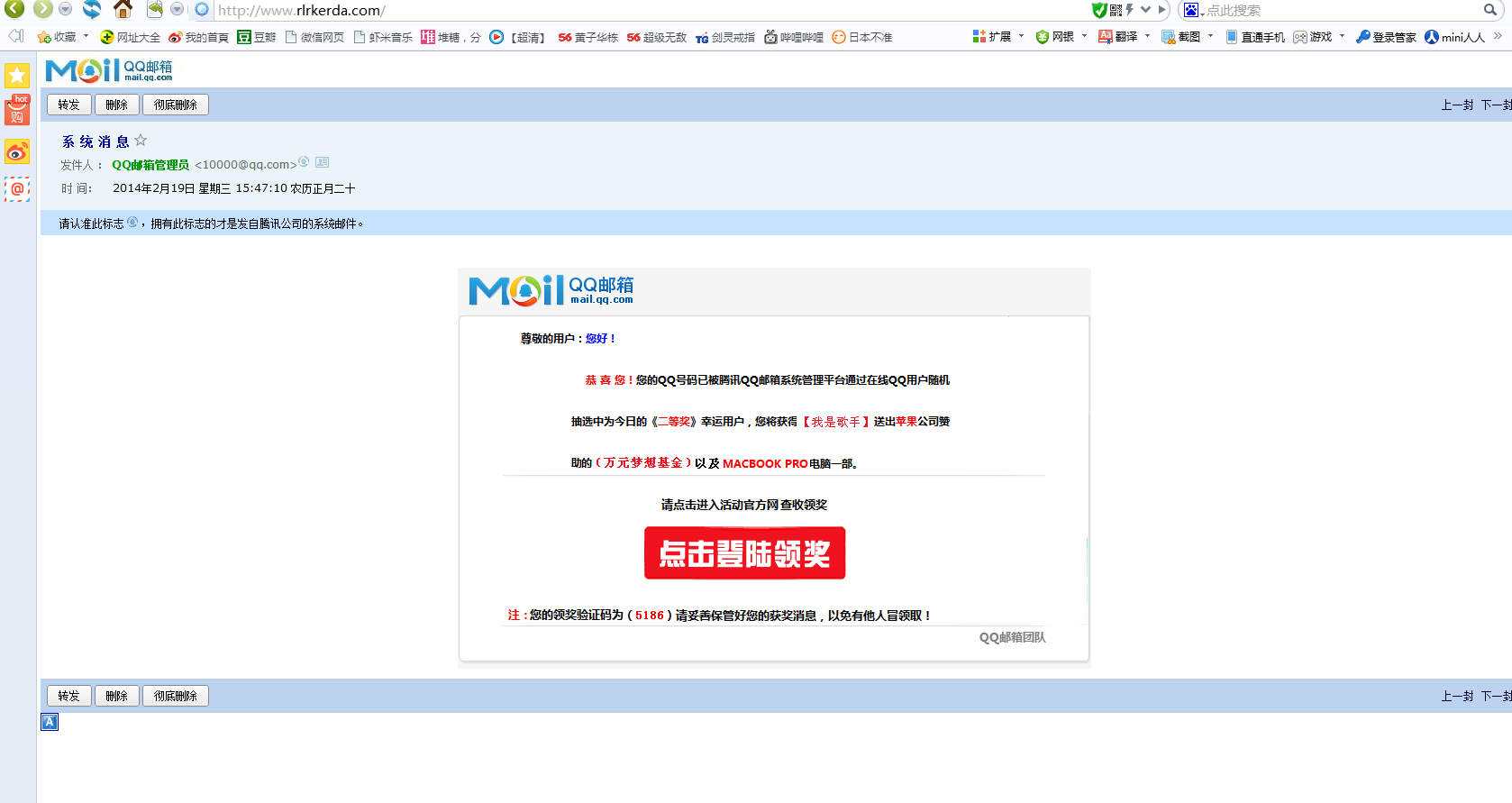
Task: Open the @ mail icon in the sidebar
Action: [17, 189]
